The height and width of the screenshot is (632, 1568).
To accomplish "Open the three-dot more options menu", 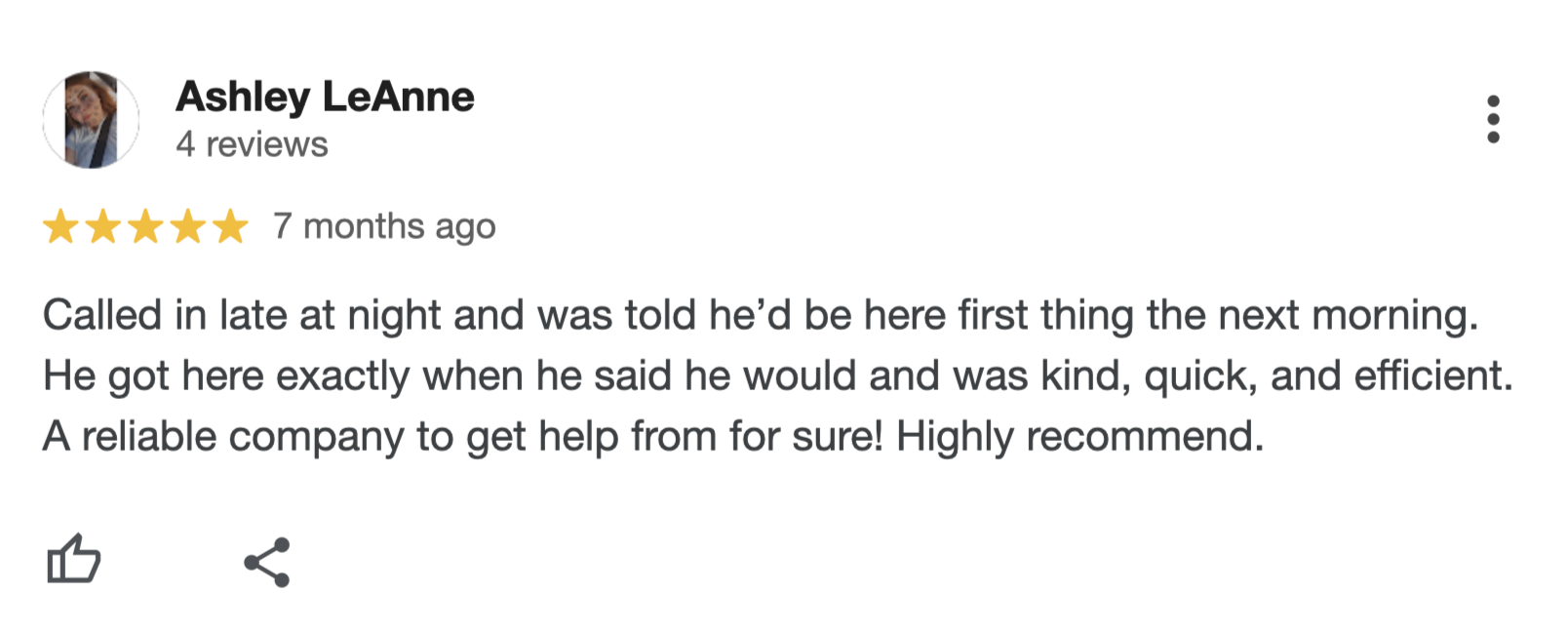I will [1493, 120].
